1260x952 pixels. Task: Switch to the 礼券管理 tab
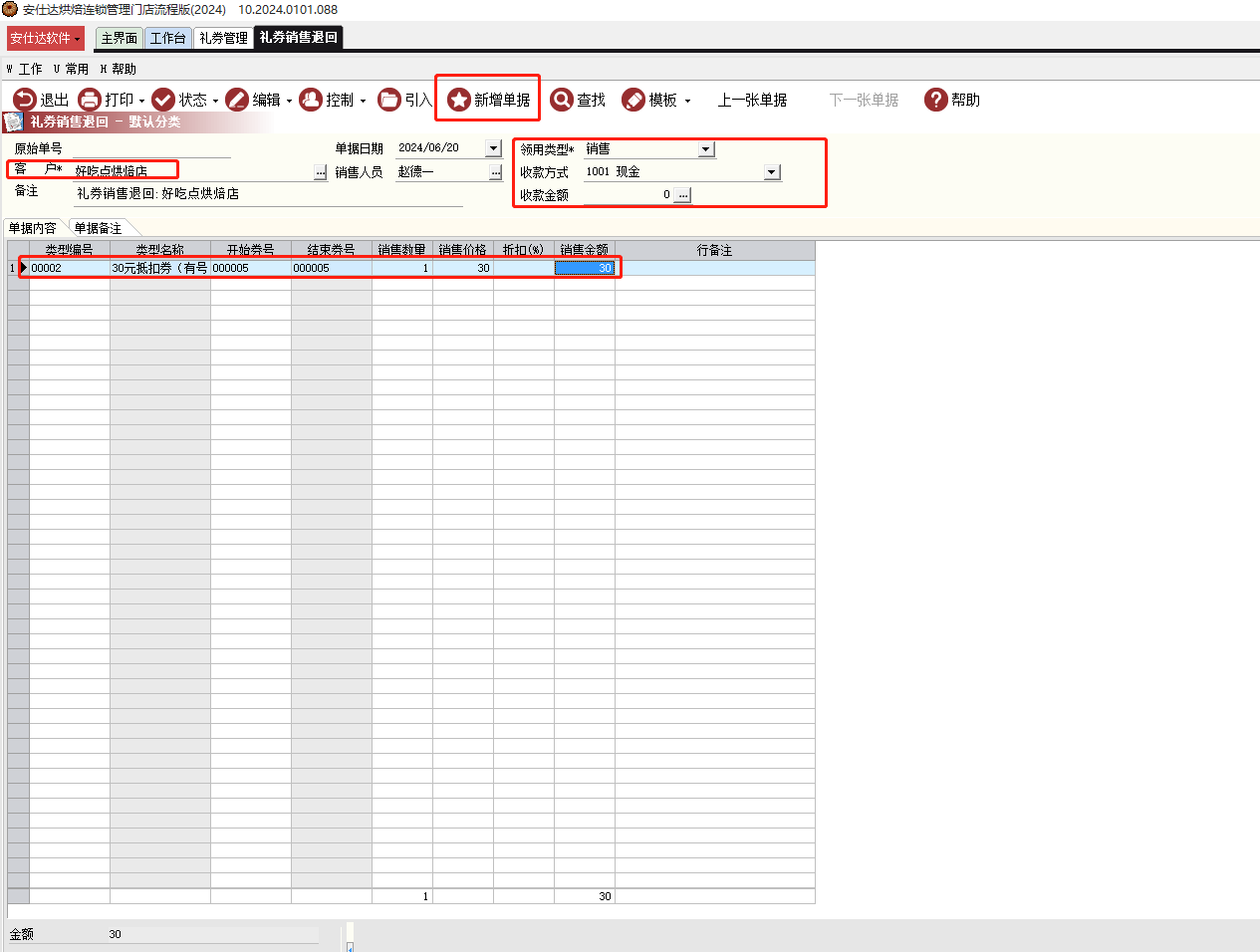click(223, 38)
